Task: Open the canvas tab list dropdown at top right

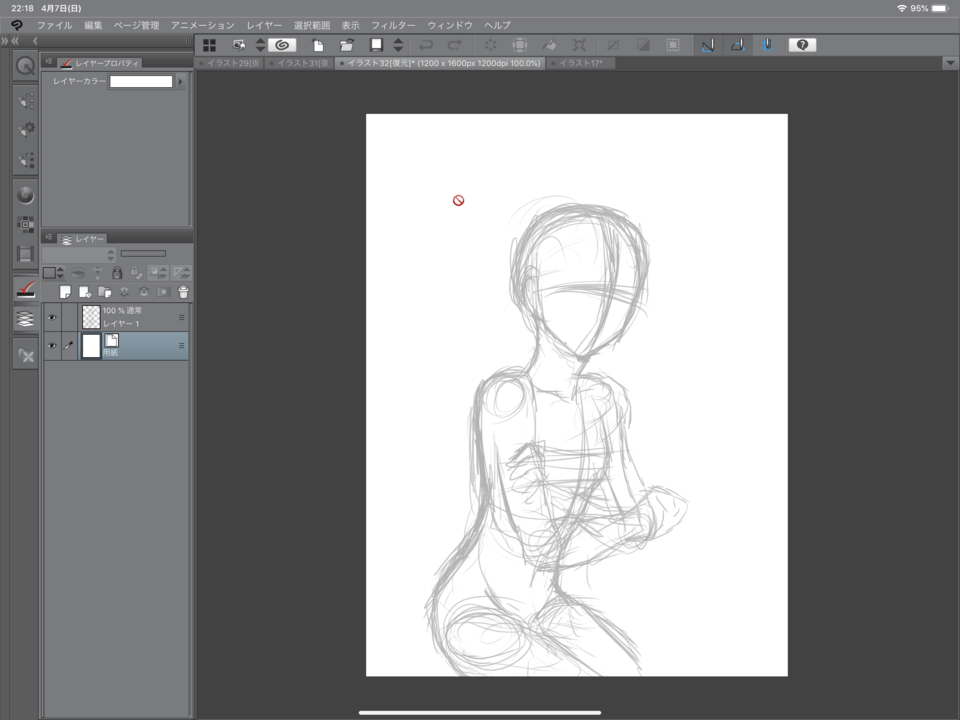Action: (x=948, y=62)
